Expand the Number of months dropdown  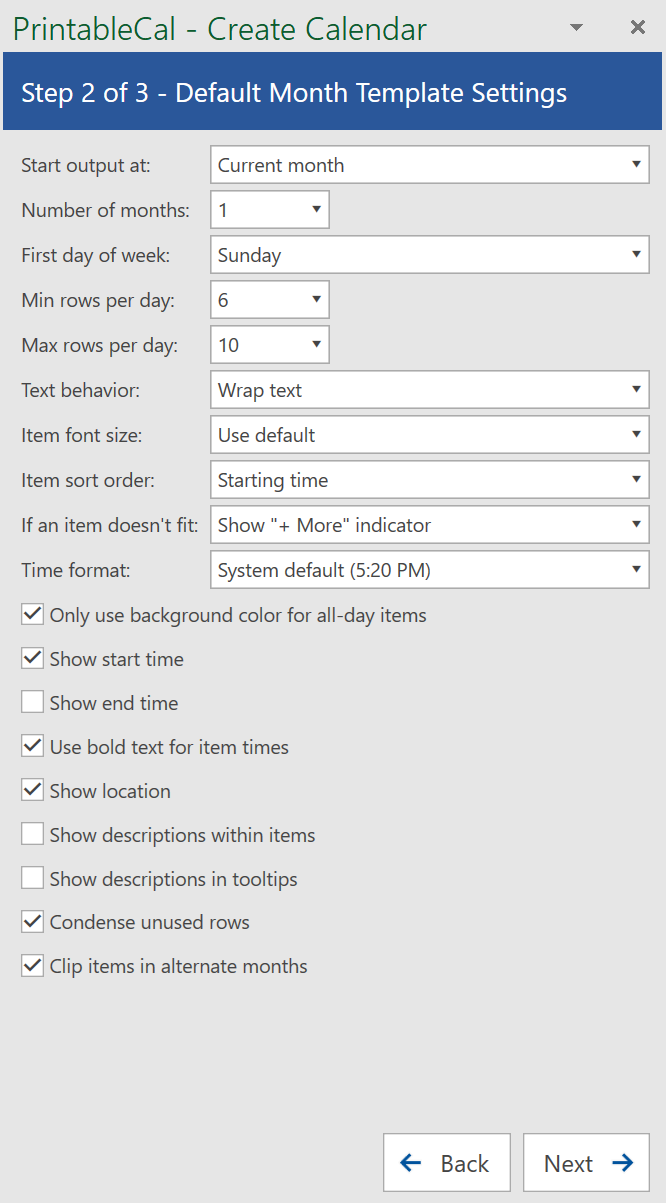click(270, 210)
